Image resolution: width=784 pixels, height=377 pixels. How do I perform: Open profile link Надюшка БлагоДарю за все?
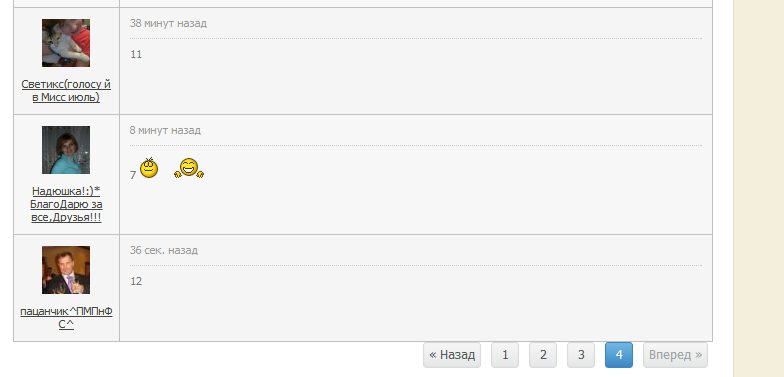pos(66,204)
